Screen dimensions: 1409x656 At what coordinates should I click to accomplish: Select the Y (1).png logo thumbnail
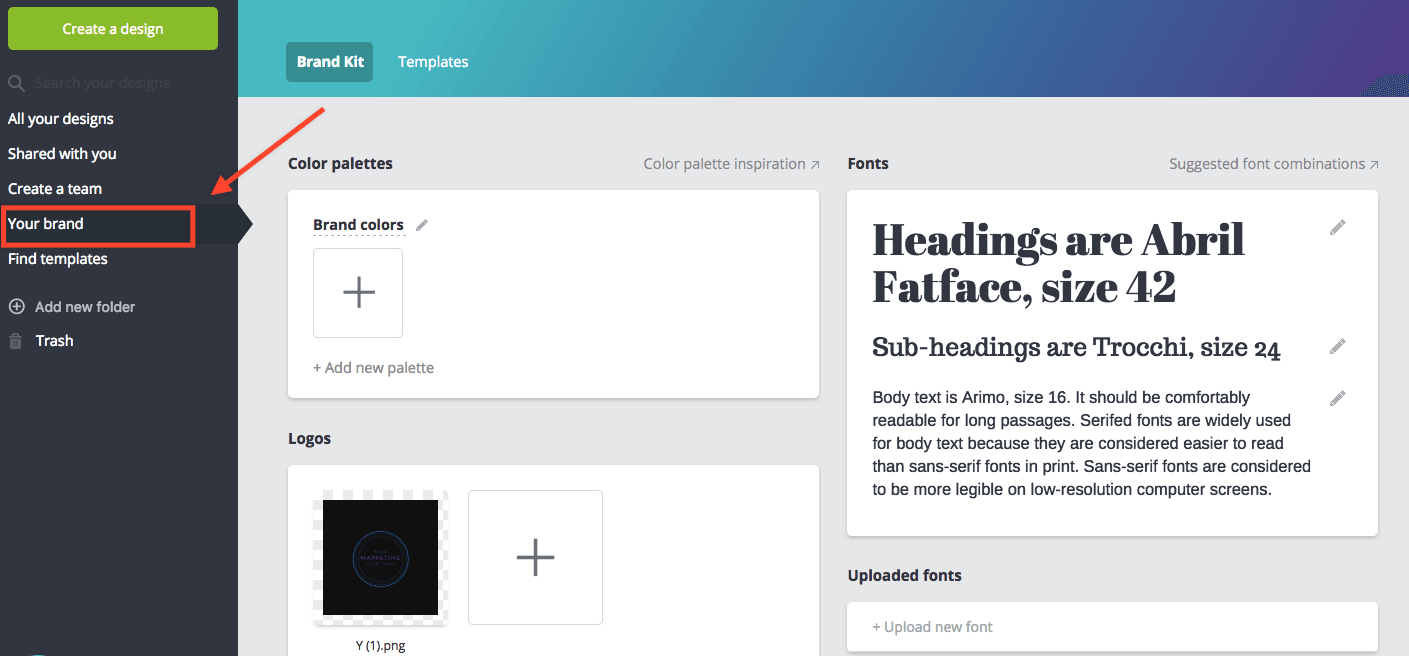point(380,558)
